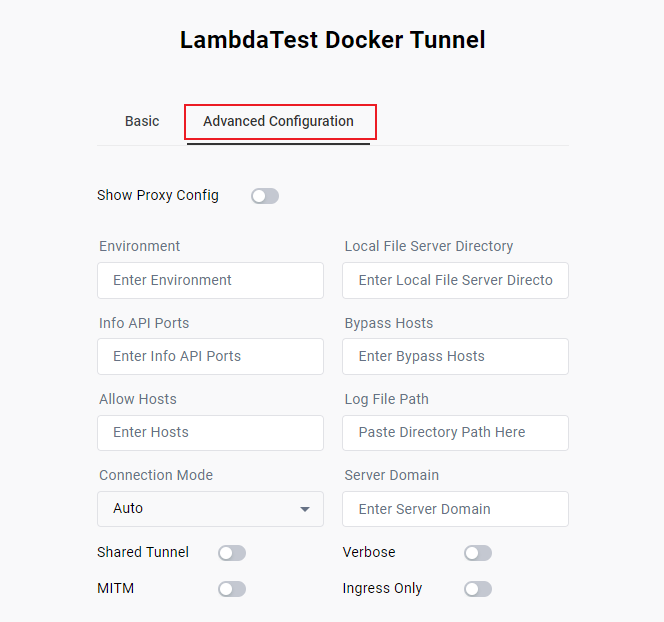
Task: Click the Allow Hosts input field
Action: point(210,432)
